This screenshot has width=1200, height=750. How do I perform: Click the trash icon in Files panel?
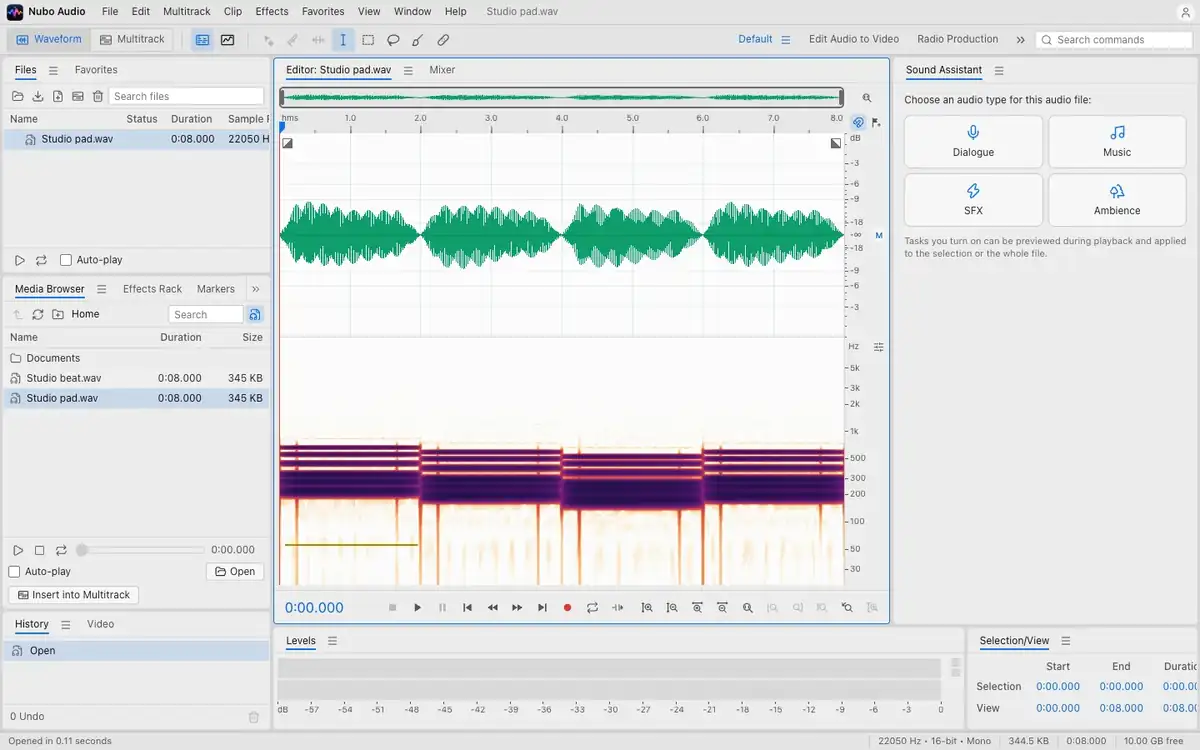(x=98, y=96)
